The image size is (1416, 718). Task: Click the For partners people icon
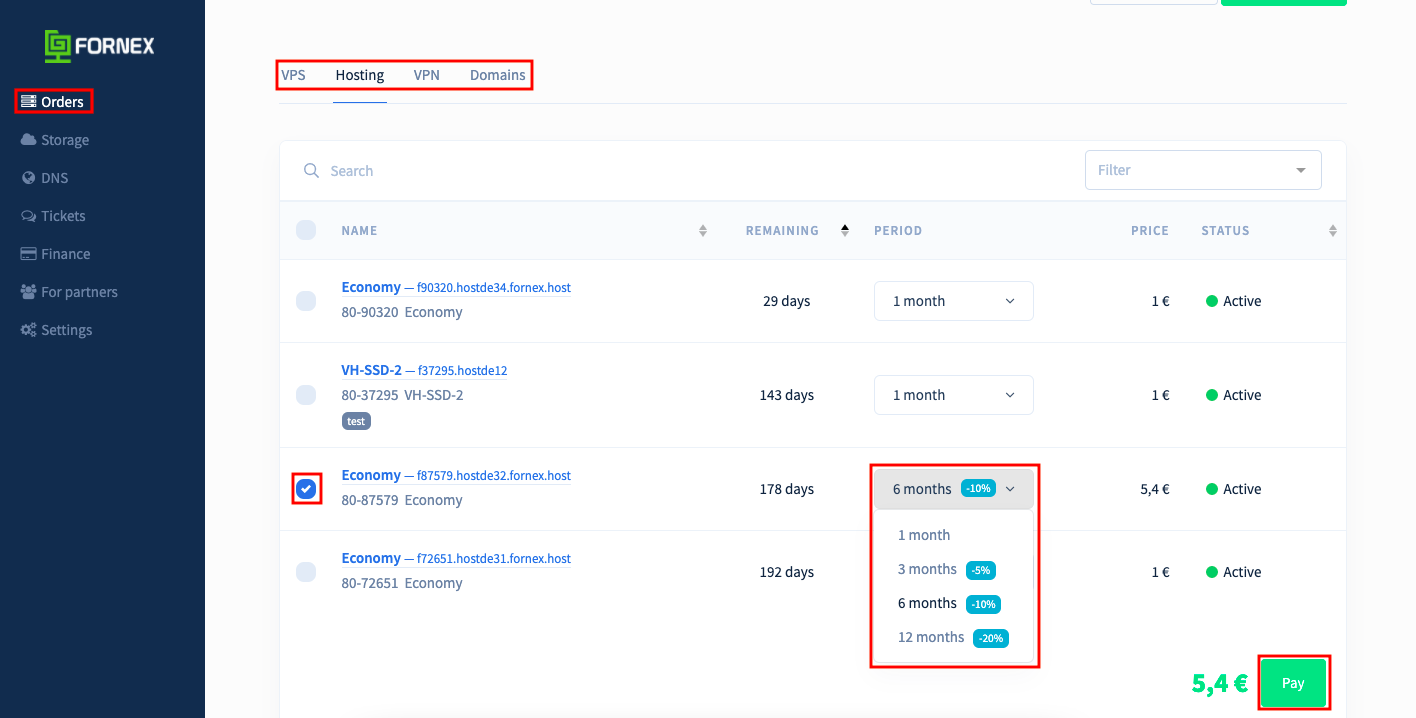pos(28,292)
